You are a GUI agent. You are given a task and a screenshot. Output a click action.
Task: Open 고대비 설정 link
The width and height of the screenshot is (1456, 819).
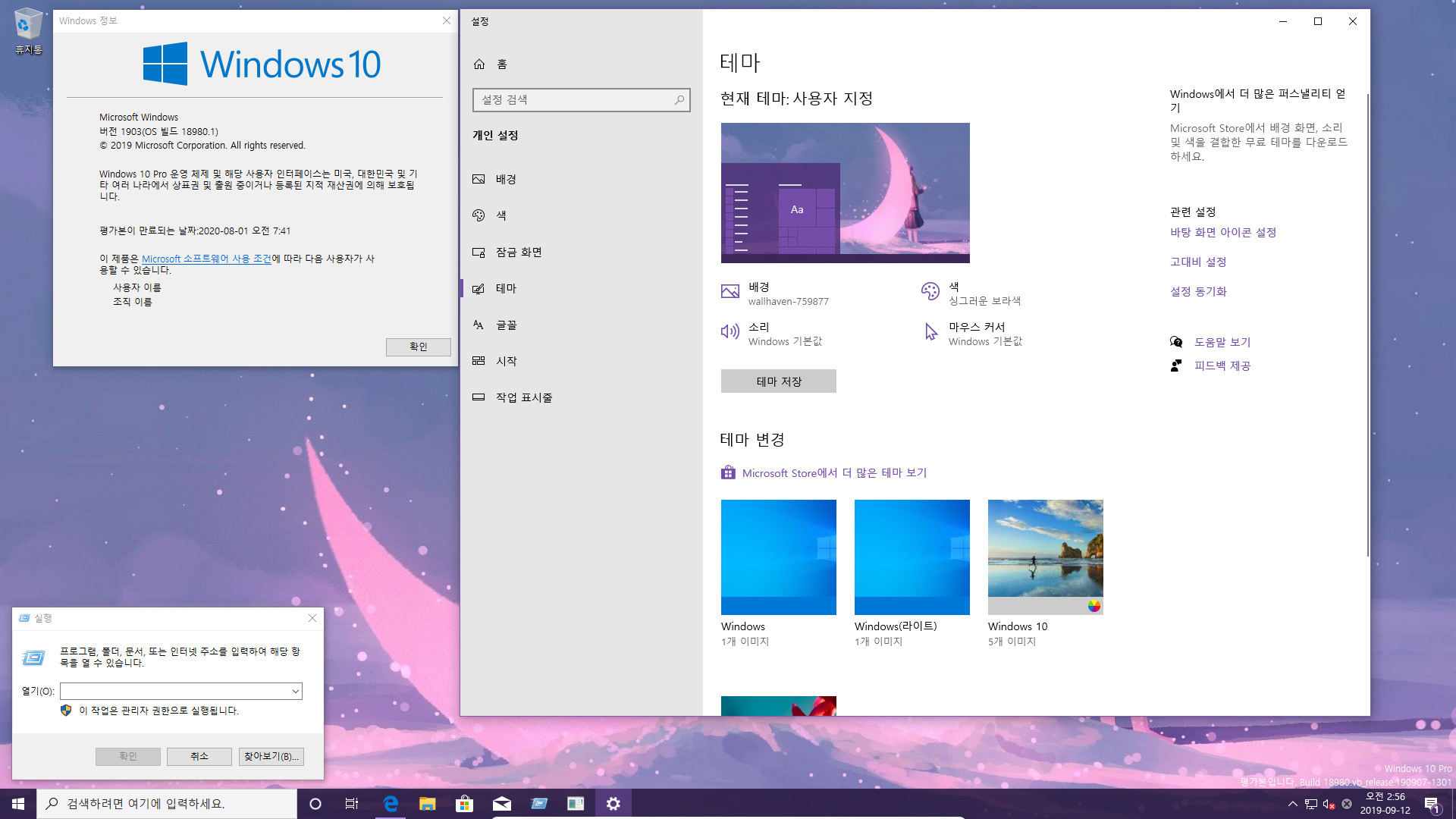click(1197, 262)
